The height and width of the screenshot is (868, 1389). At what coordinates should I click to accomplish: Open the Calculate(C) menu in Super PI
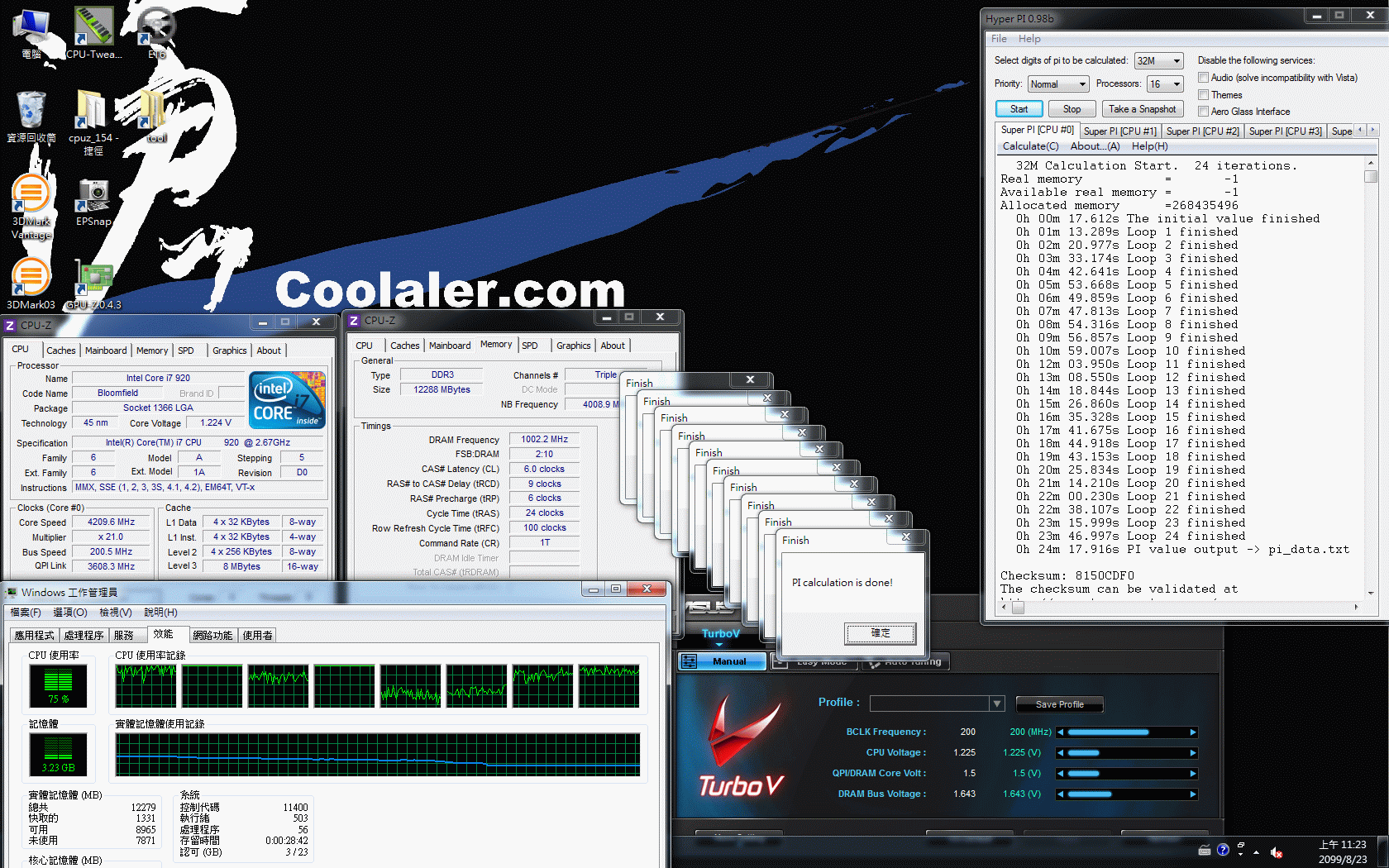(x=1030, y=146)
